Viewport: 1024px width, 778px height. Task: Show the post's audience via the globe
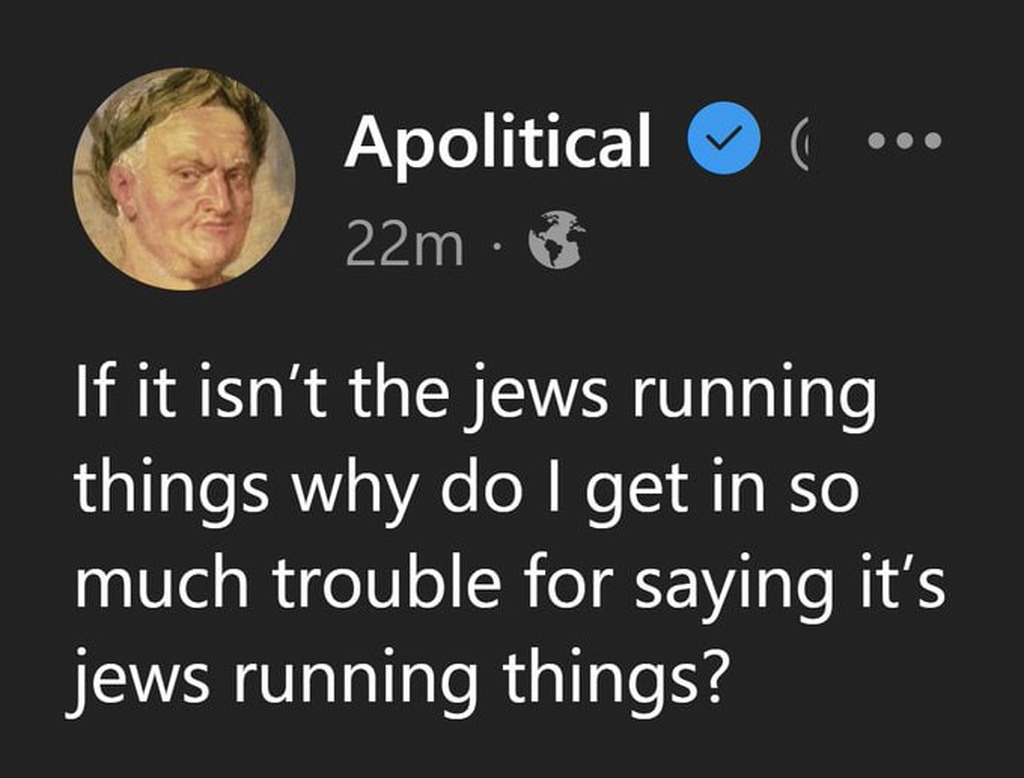tap(555, 239)
